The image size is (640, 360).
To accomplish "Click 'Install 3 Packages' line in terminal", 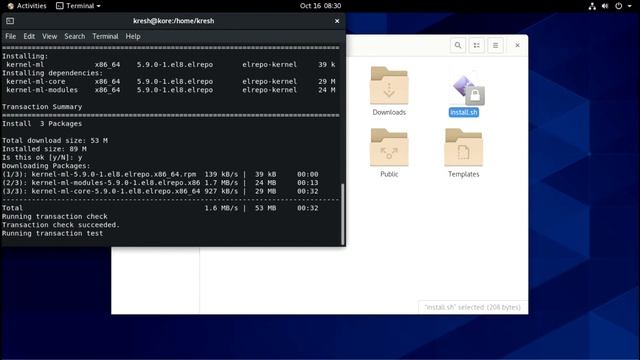I will coord(42,124).
